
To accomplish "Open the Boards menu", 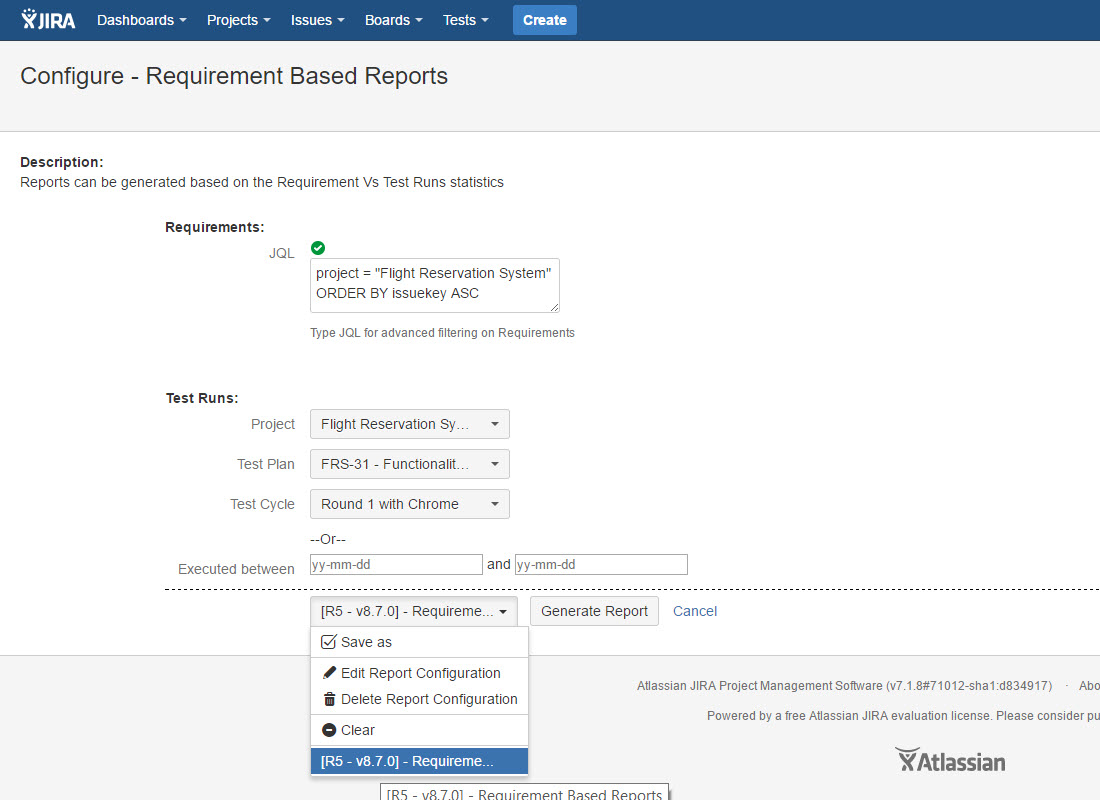I will click(x=393, y=20).
